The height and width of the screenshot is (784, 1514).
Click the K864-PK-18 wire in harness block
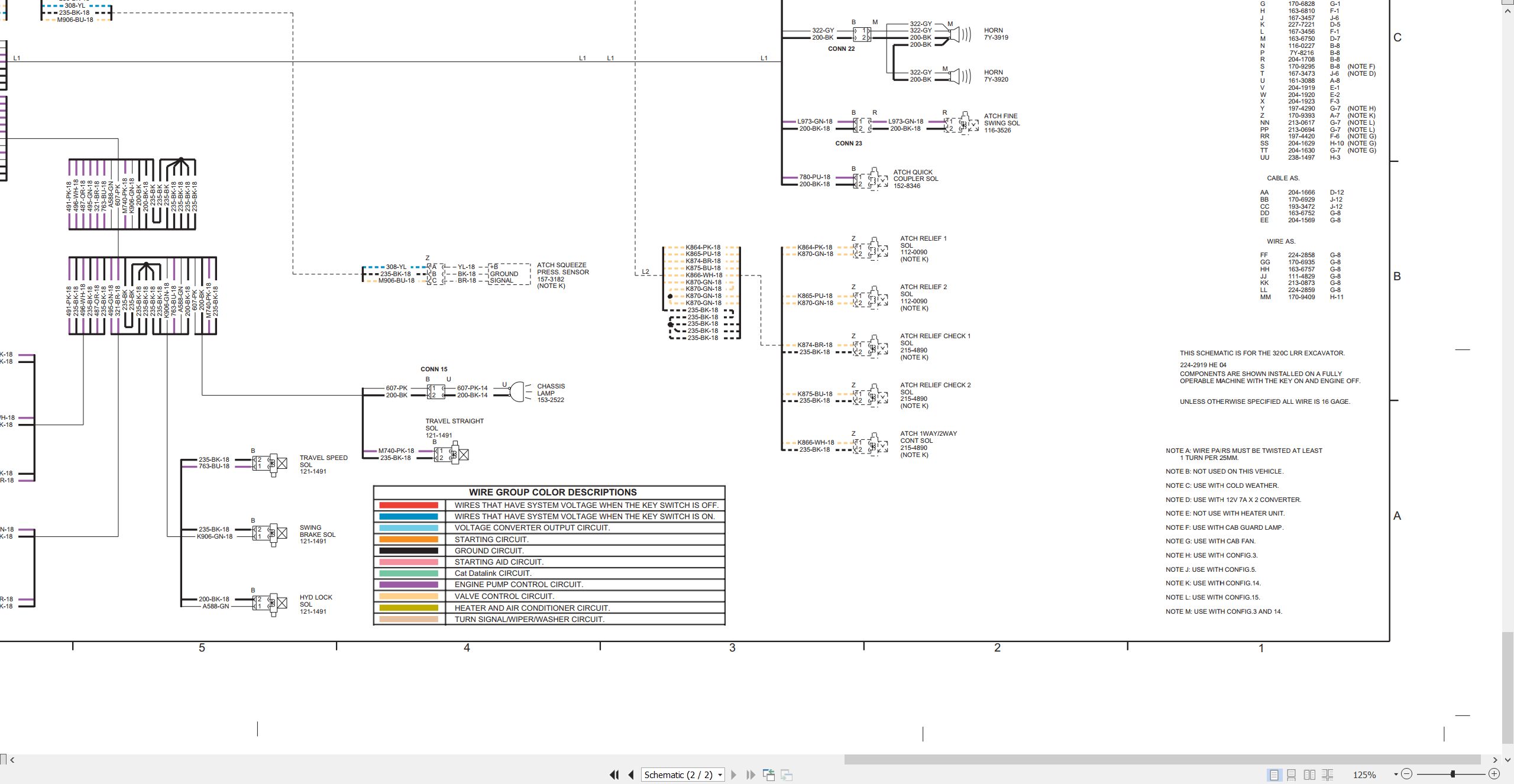tap(703, 248)
